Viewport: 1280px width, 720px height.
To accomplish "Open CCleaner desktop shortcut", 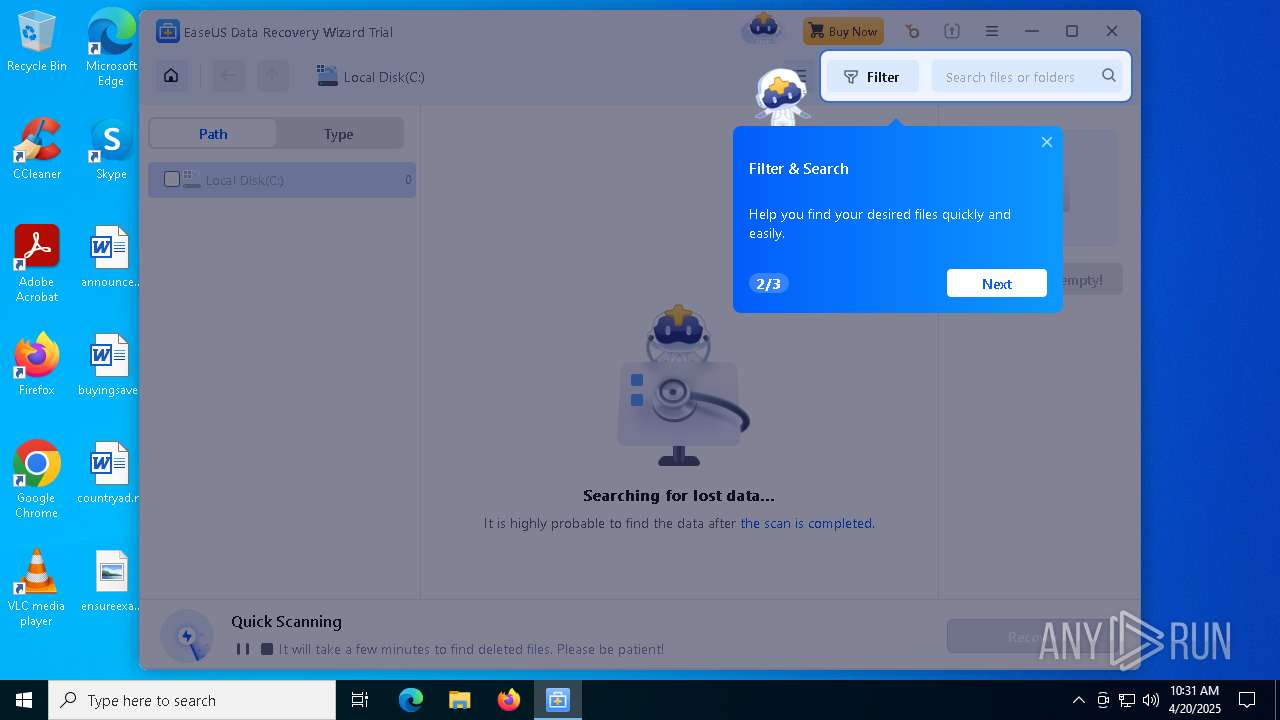I will coord(37,149).
